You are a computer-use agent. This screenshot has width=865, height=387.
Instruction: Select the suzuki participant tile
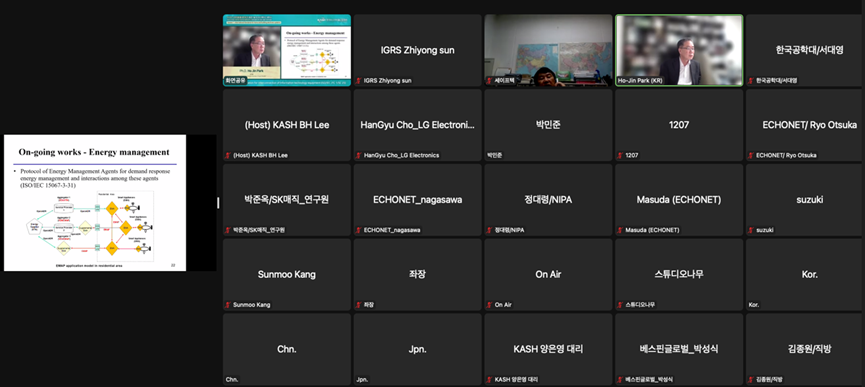(x=805, y=200)
